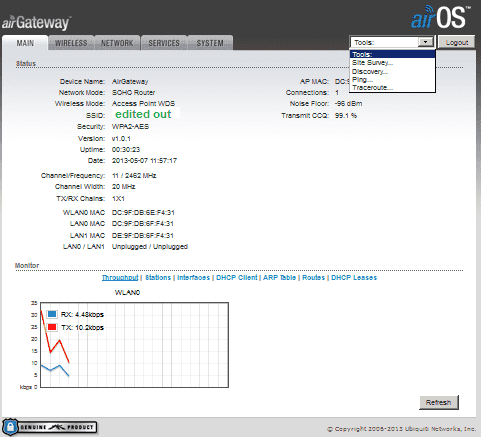
Task: Click the Transmit CCQ value 99.1 %
Action: 346,116
